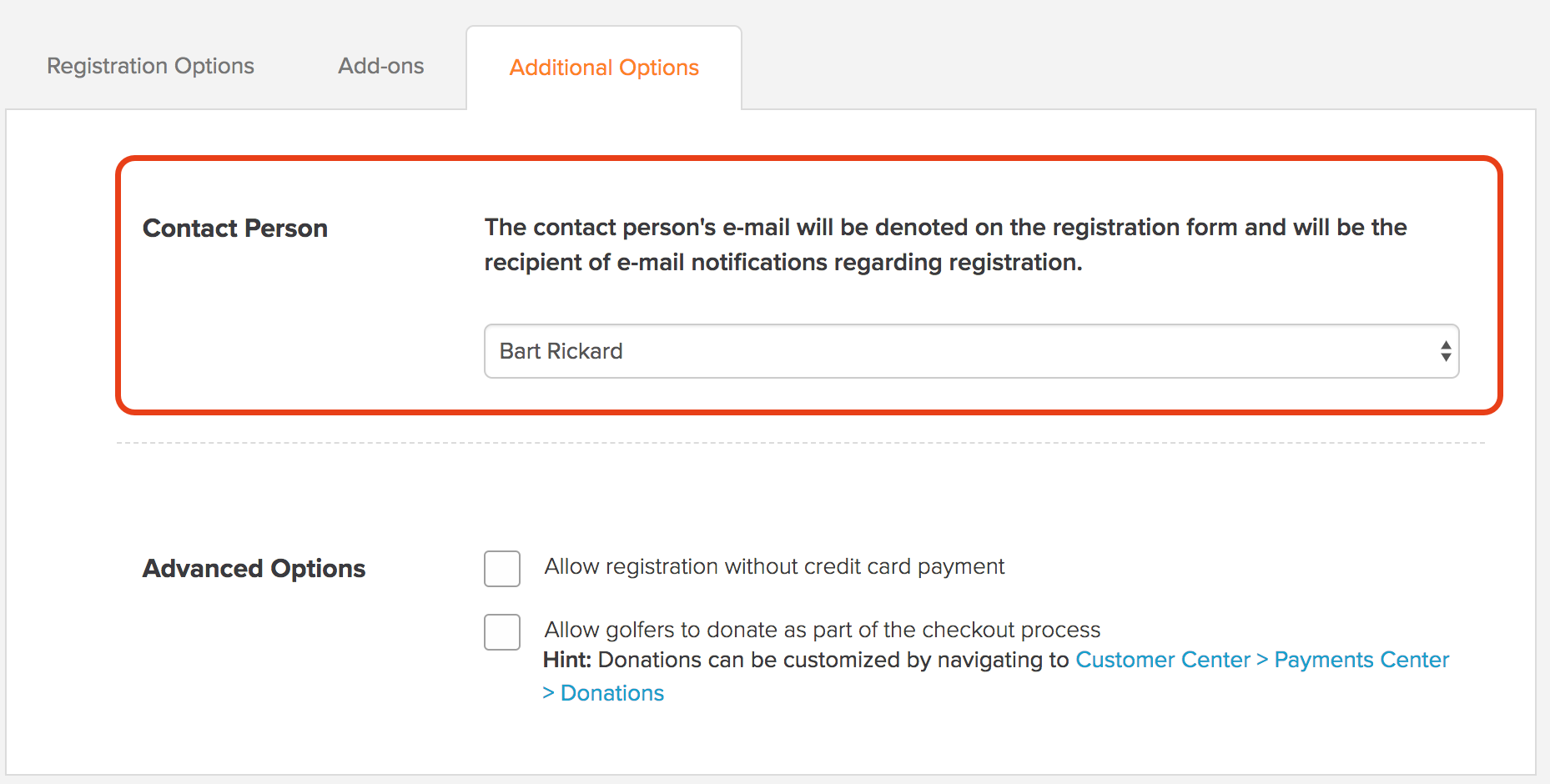Click the dashed divider below Contact Person
This screenshot has height=784, width=1550.
click(801, 443)
